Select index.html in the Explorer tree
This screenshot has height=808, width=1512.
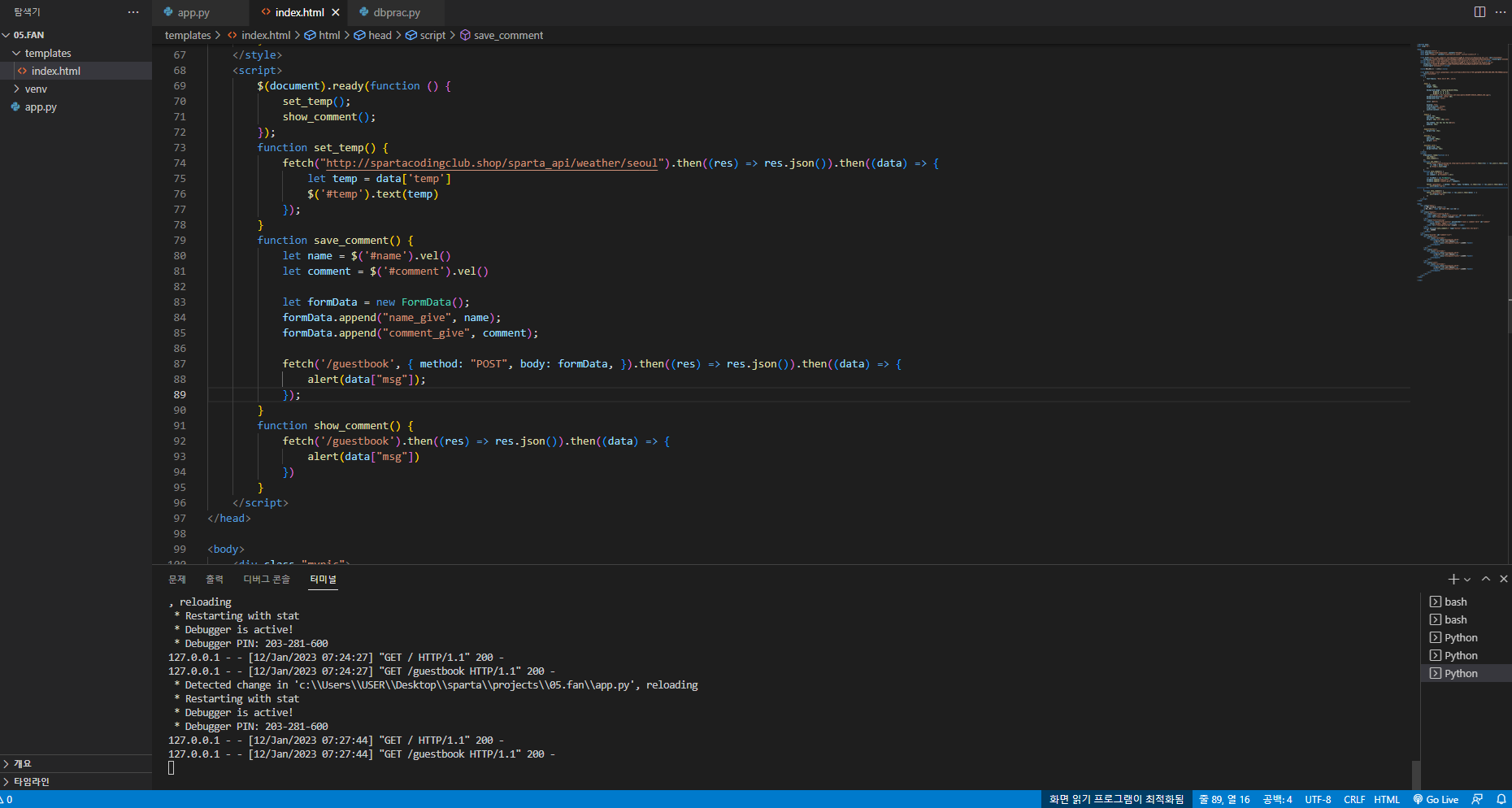[x=76, y=71]
